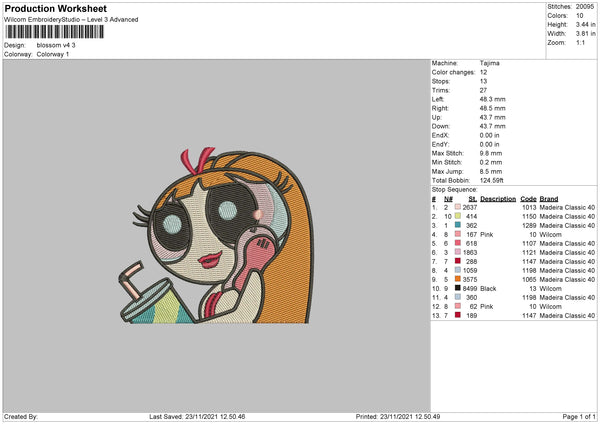Select the Black swatch with 8499 stitches

458,288
